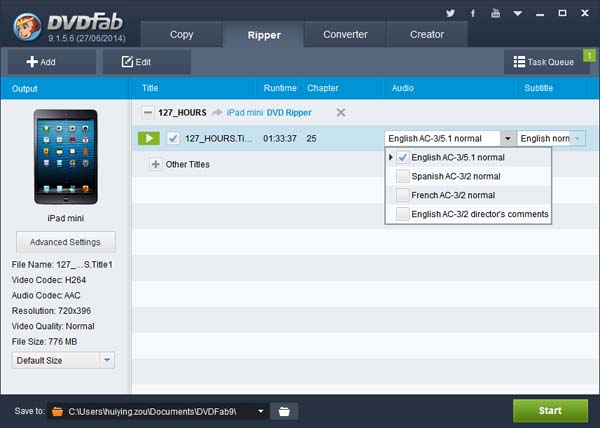Open the English normal subtitle dropdown
This screenshot has width=600, height=428.
551,138
